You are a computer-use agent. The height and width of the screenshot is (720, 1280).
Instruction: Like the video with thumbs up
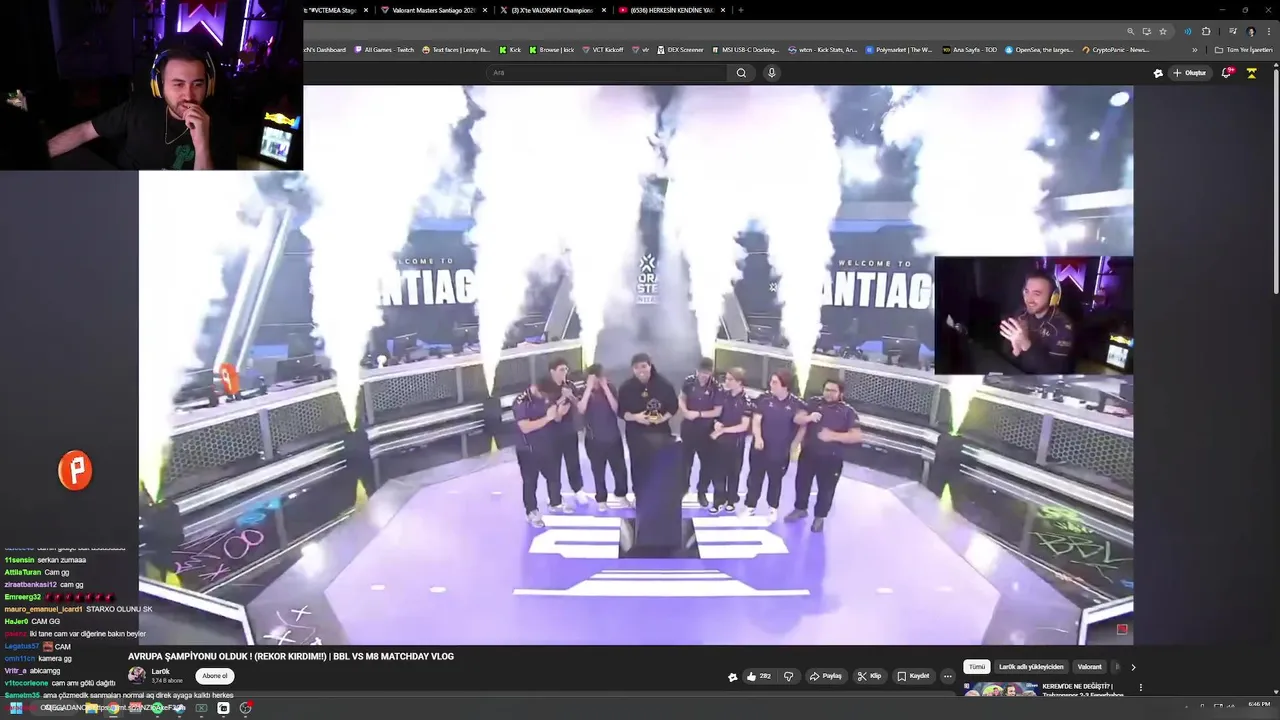pyautogui.click(x=758, y=676)
